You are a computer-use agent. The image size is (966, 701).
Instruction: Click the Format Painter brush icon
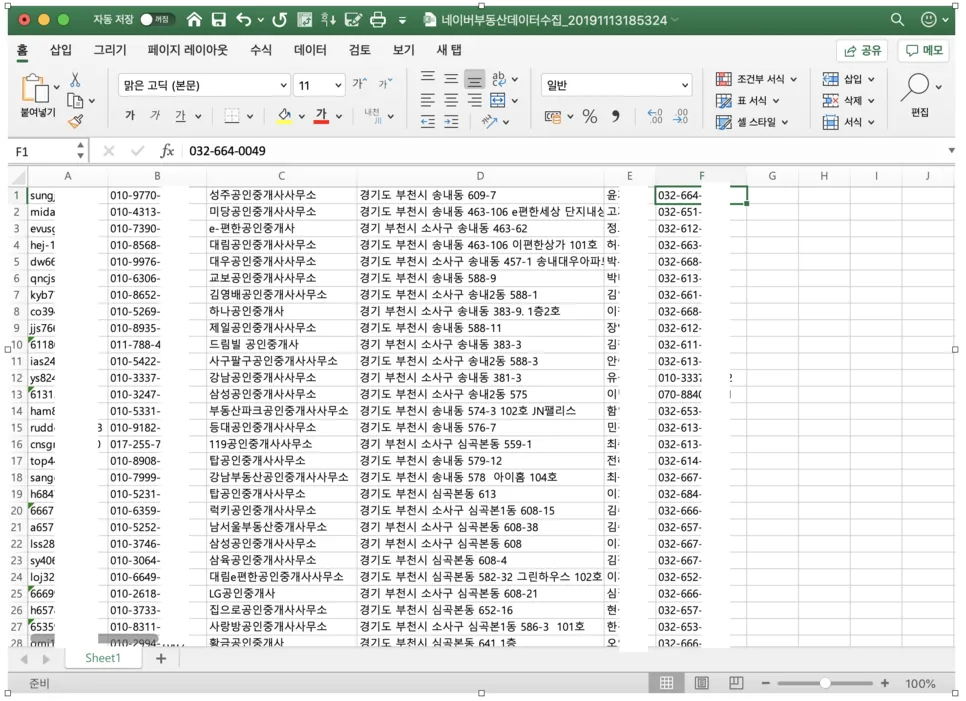point(76,121)
